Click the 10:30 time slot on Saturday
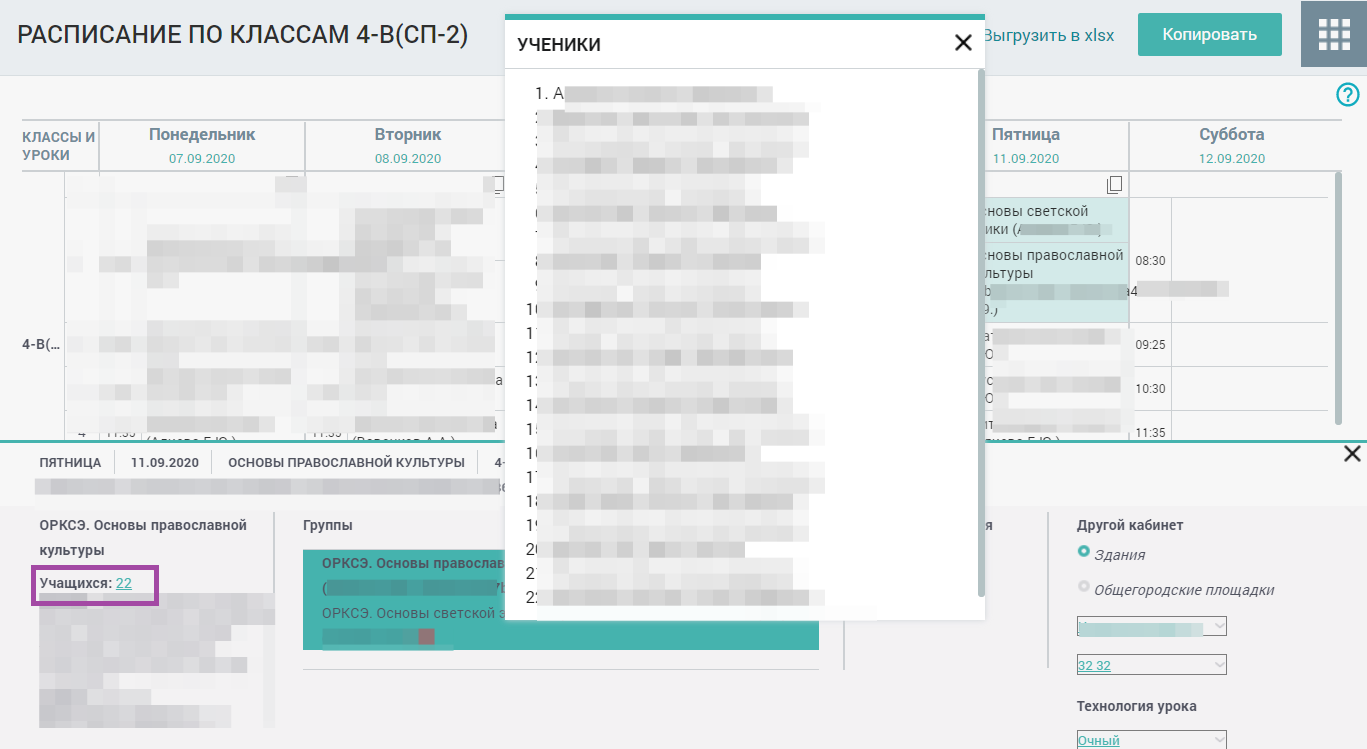This screenshot has height=749, width=1367. (x=1150, y=389)
